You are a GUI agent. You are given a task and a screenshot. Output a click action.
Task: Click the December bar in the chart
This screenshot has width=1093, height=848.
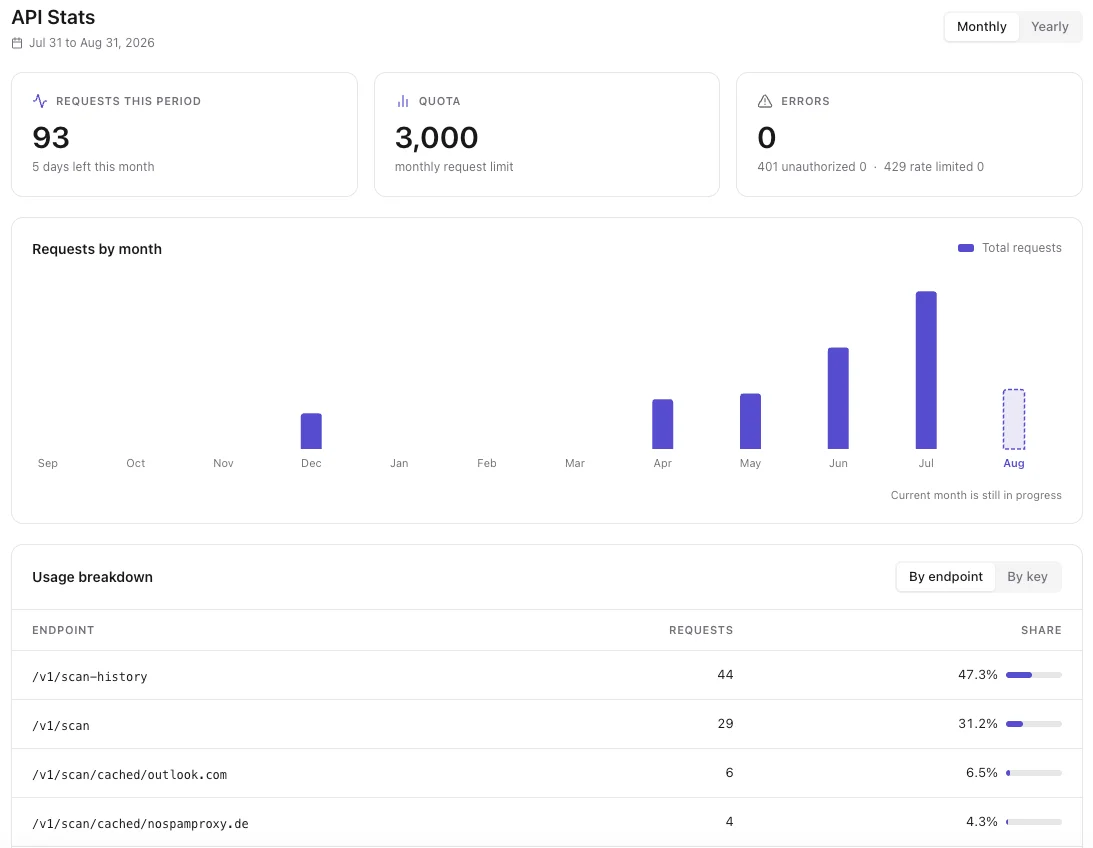point(311,431)
